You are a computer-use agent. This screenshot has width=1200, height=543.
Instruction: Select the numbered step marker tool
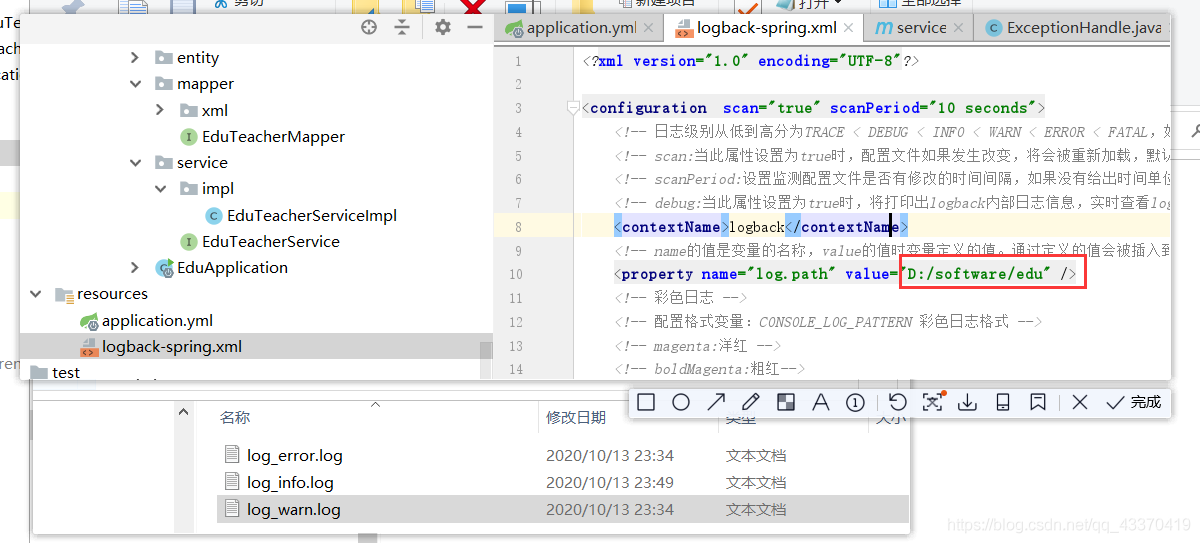(855, 402)
